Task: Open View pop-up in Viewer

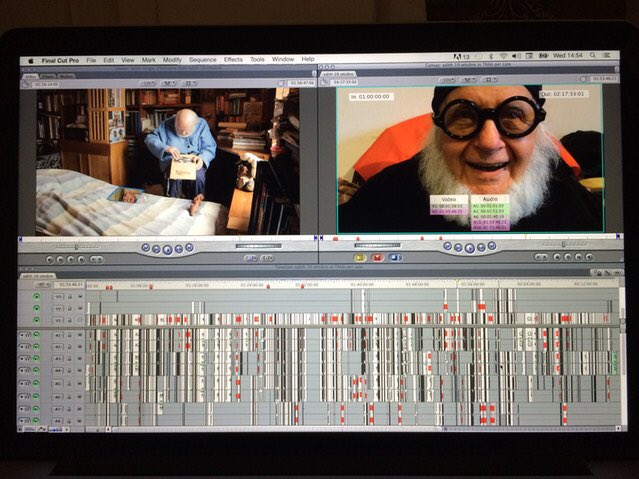Action: pos(189,84)
